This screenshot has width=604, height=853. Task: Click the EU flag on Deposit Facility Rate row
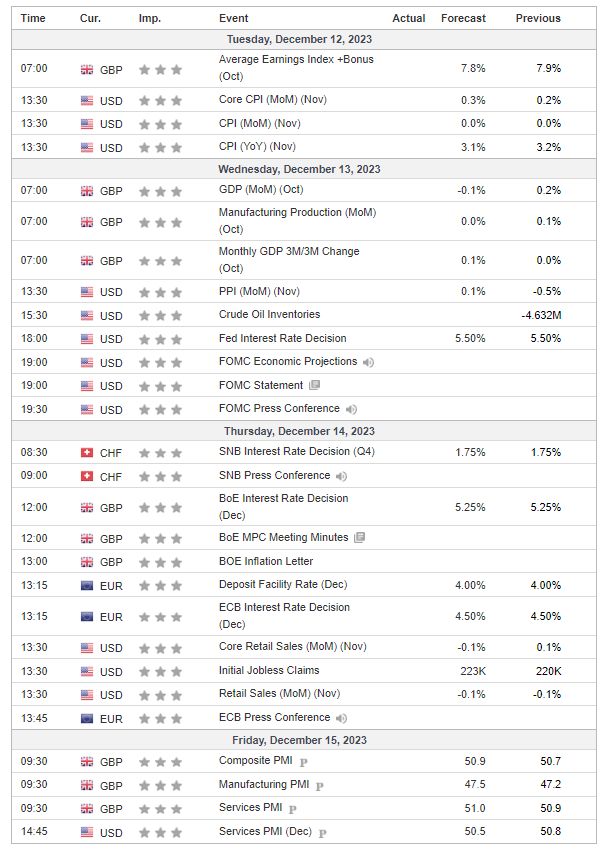(x=87, y=585)
